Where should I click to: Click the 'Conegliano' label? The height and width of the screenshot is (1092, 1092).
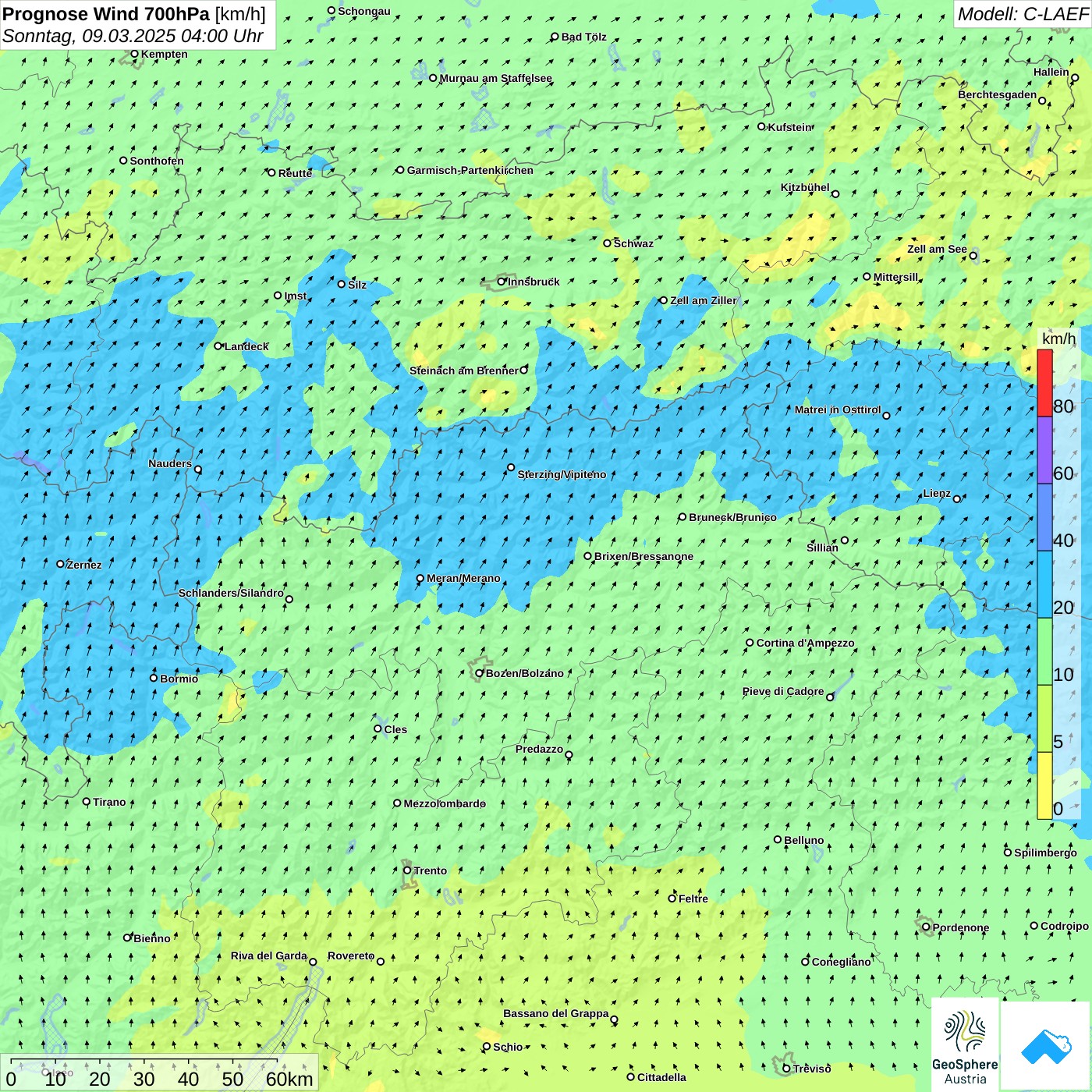(x=841, y=962)
